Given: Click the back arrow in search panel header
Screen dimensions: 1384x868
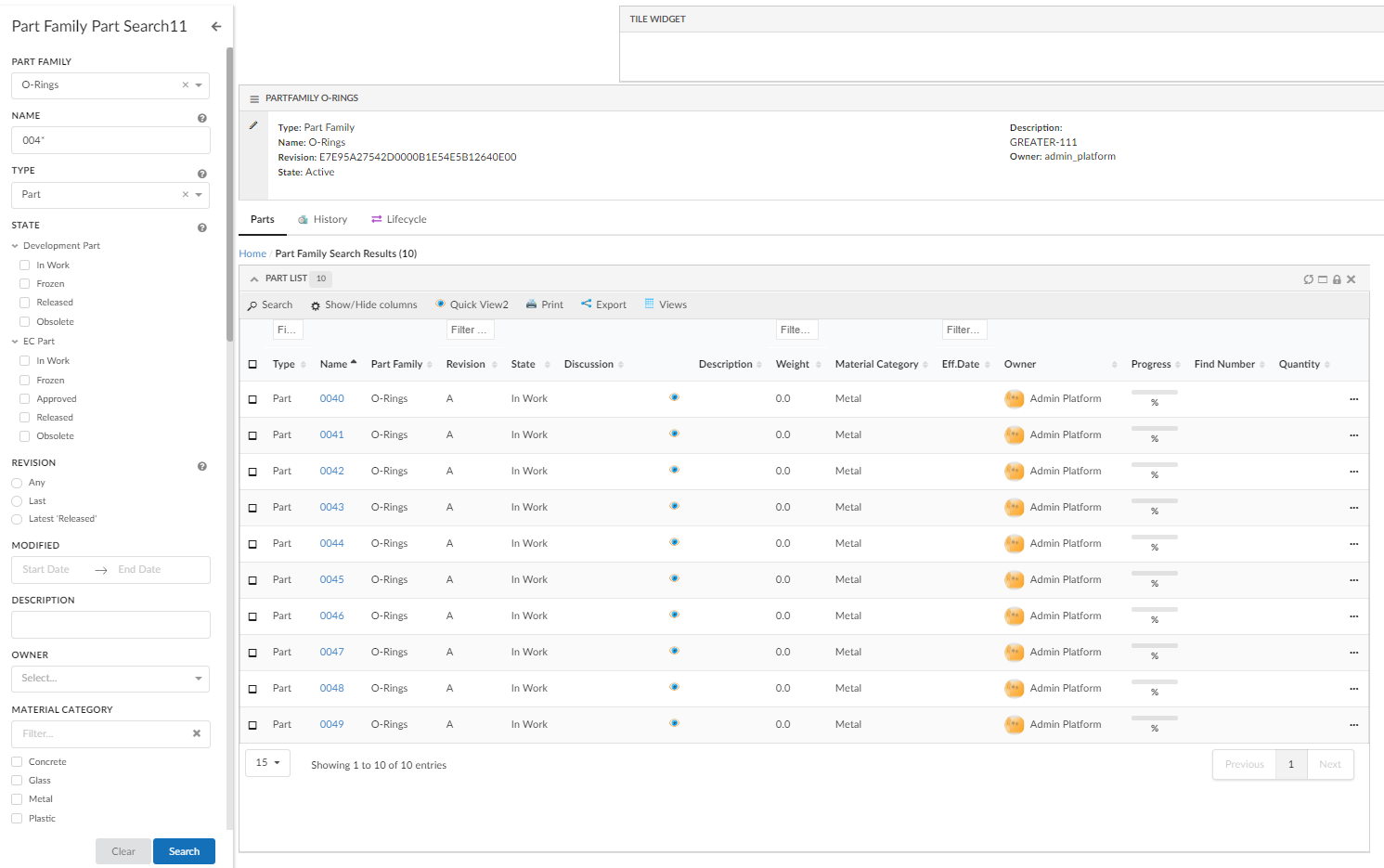Looking at the screenshot, I should (x=216, y=27).
